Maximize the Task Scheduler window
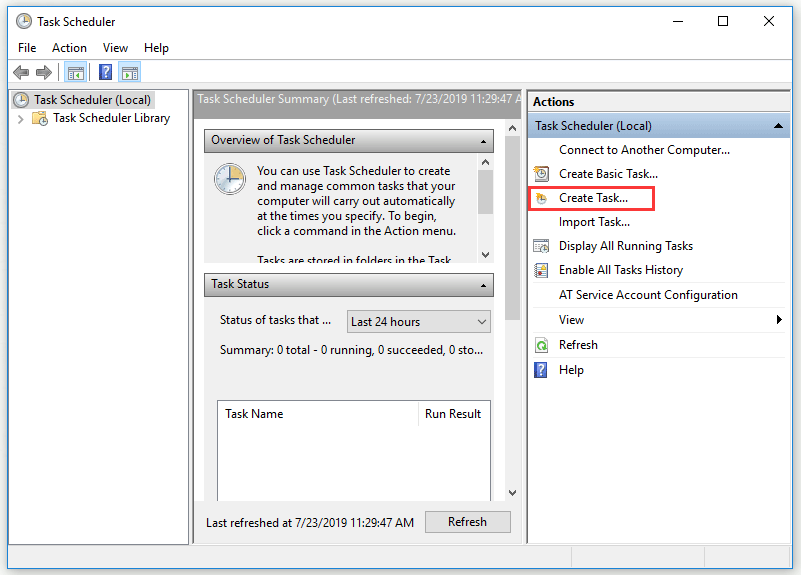Viewport: 801px width, 575px height. (x=723, y=21)
